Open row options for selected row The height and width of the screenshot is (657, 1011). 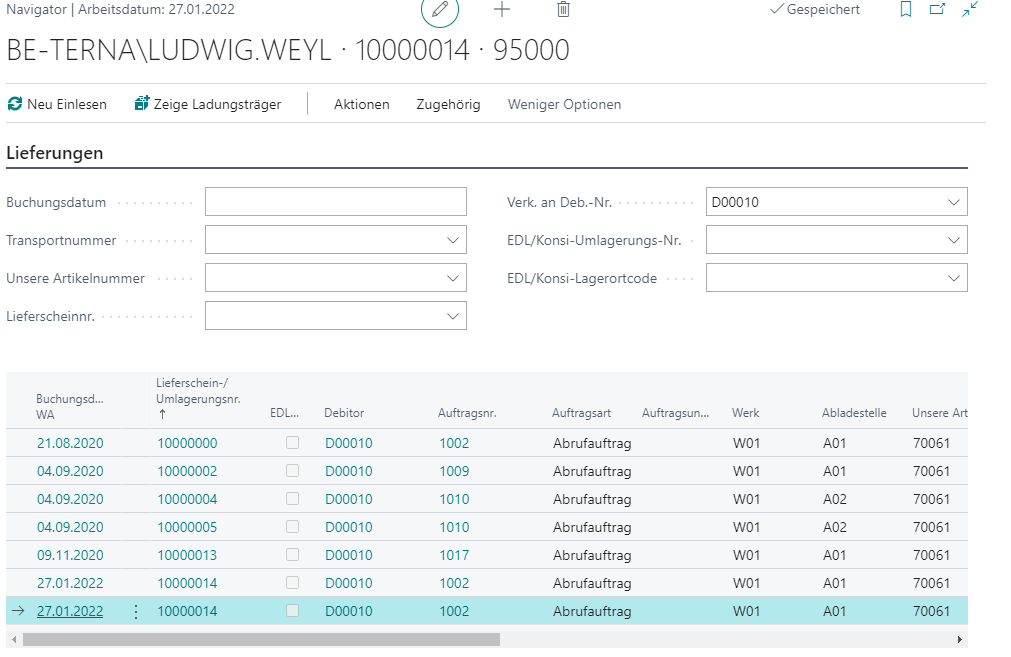click(x=136, y=611)
